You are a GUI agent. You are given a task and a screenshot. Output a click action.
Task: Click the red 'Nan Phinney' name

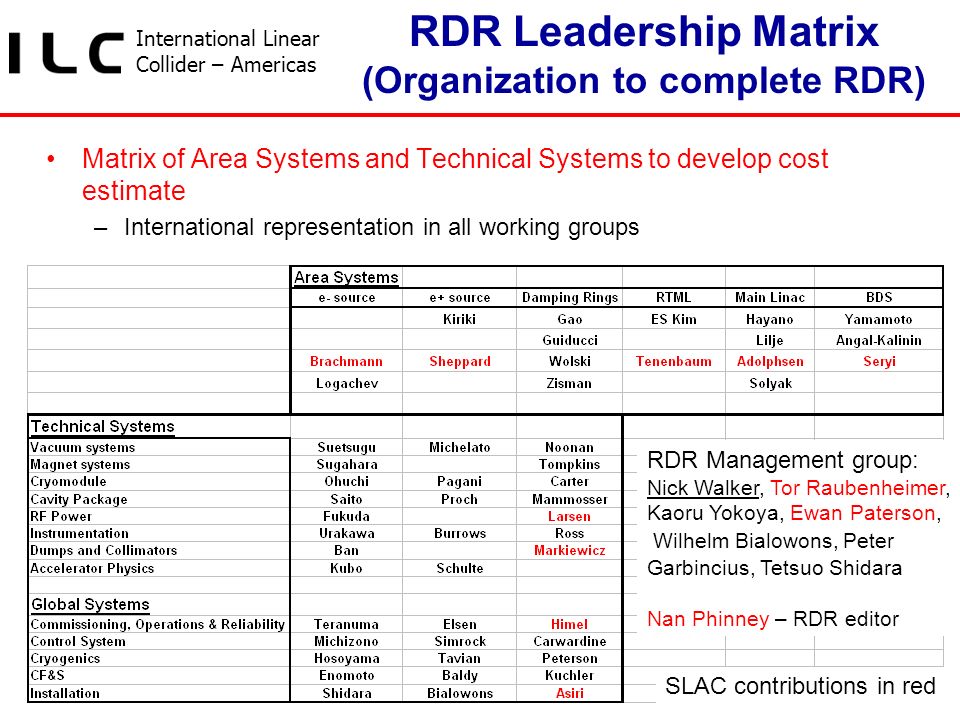(708, 619)
